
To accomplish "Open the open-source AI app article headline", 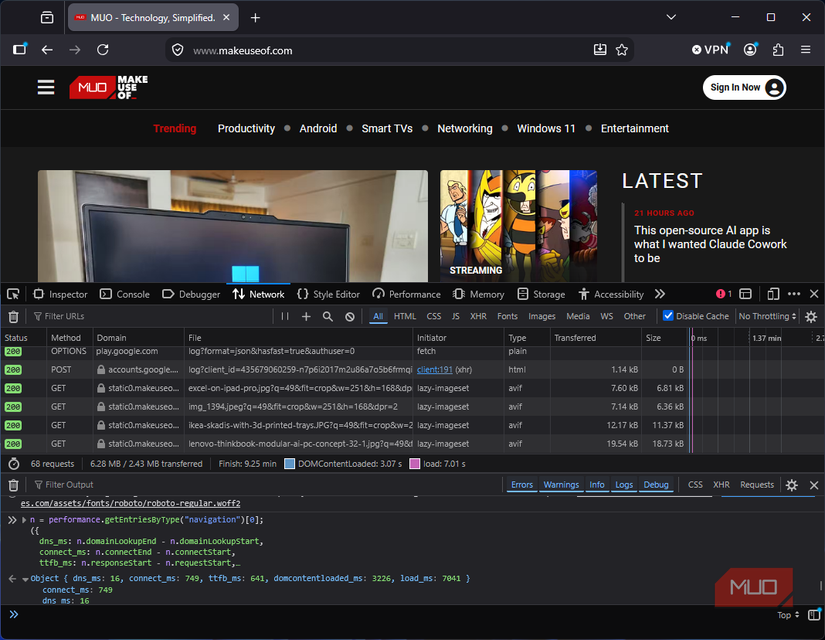I will (x=710, y=244).
